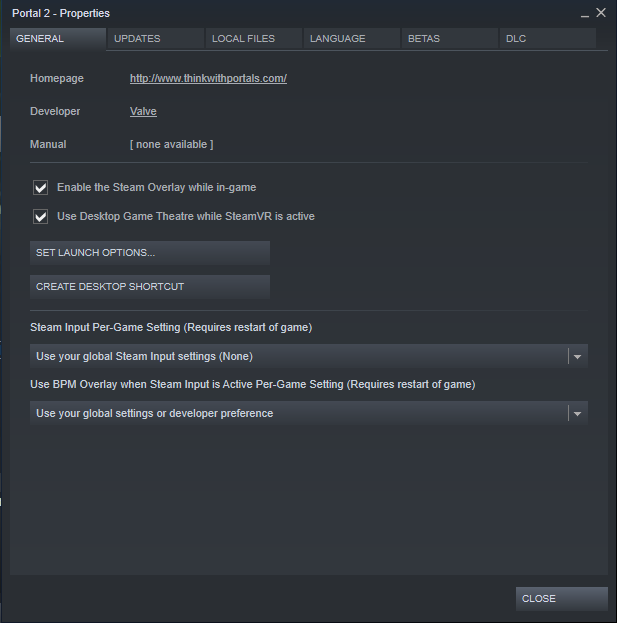Image resolution: width=617 pixels, height=623 pixels.
Task: Follow the Valve developer link
Action: coord(143,111)
